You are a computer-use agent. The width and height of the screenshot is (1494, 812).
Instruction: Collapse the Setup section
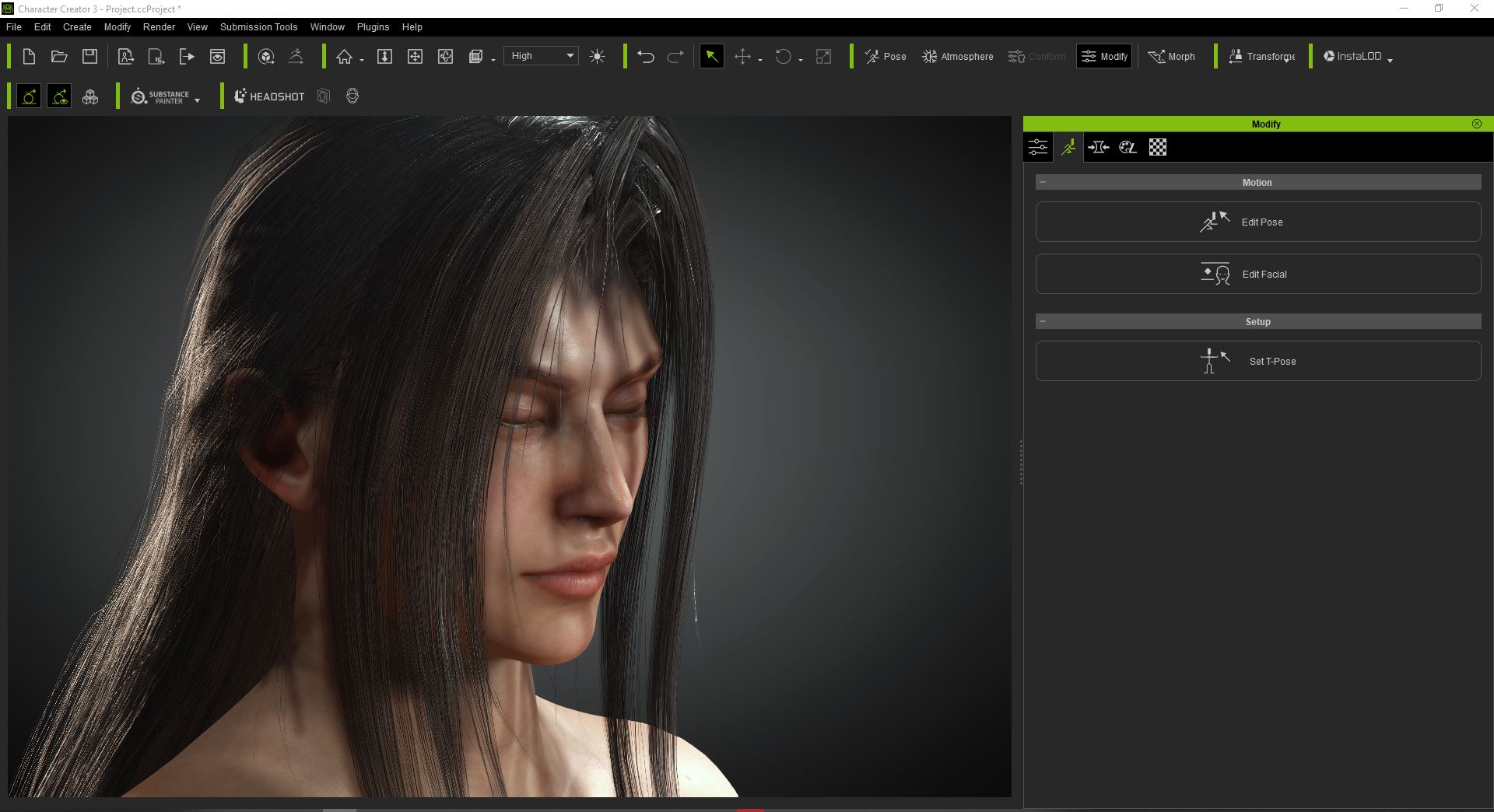pyautogui.click(x=1043, y=321)
